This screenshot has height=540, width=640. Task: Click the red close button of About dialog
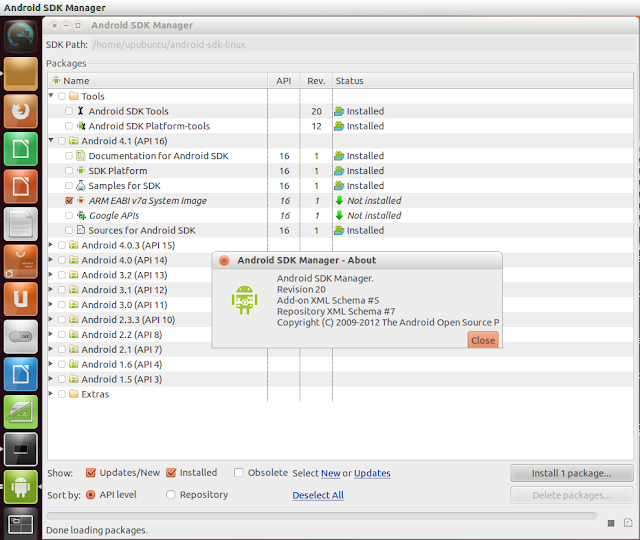tap(224, 260)
